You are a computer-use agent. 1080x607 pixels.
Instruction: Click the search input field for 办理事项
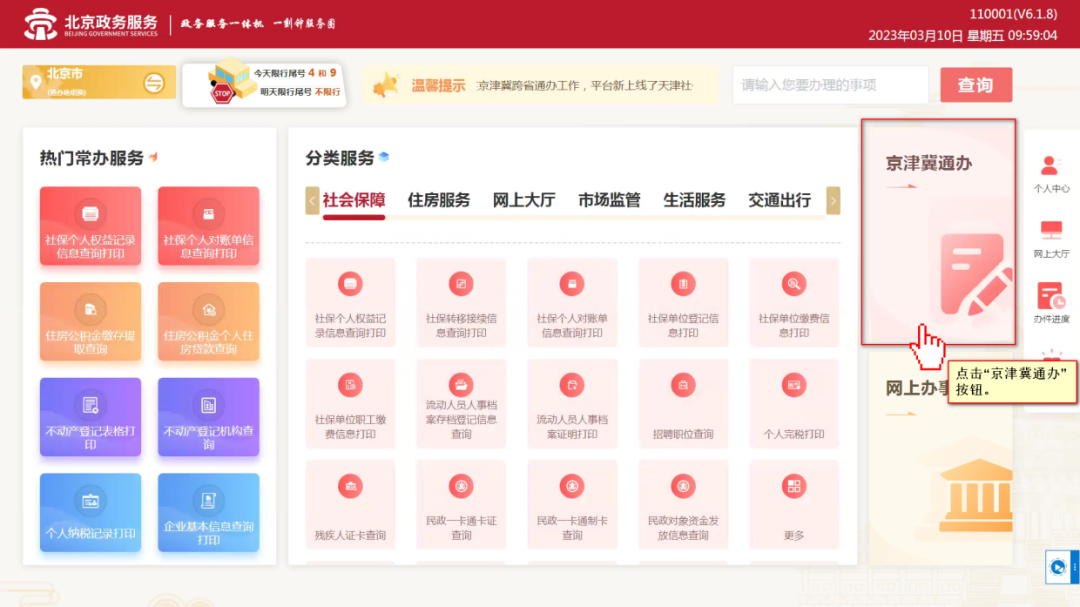829,85
